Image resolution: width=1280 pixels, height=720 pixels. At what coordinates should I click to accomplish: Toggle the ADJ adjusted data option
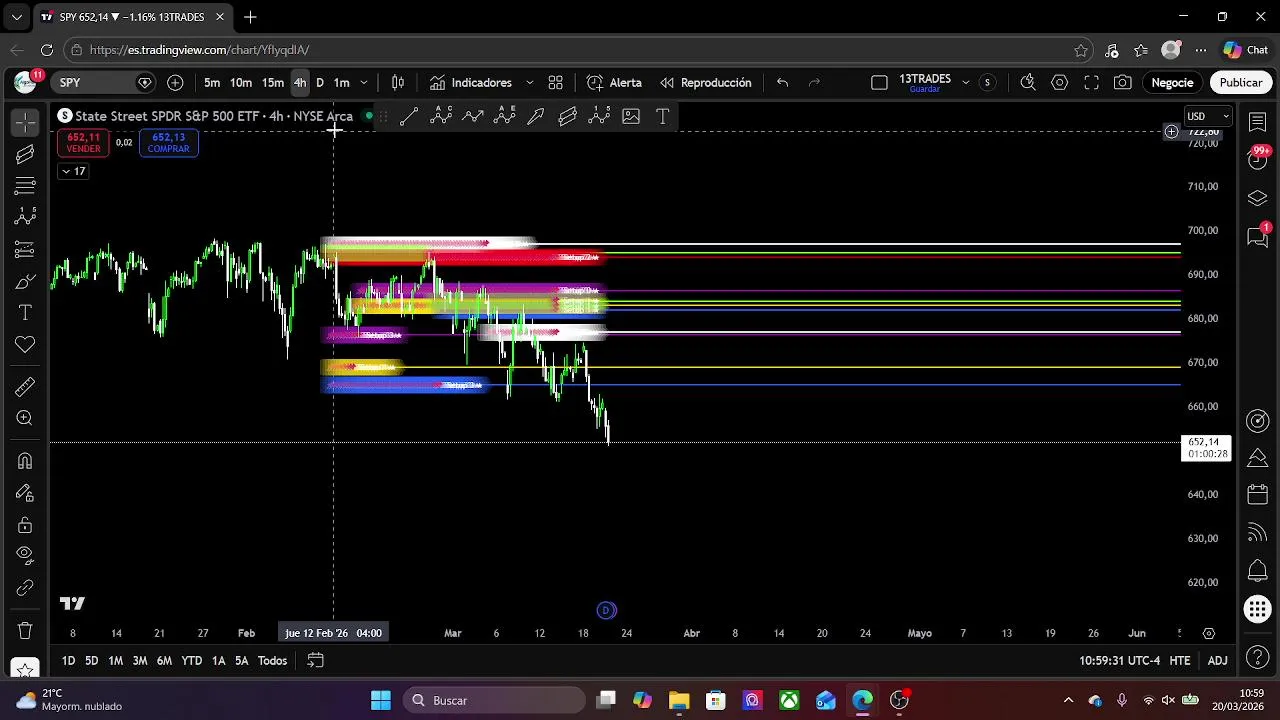coord(1217,661)
